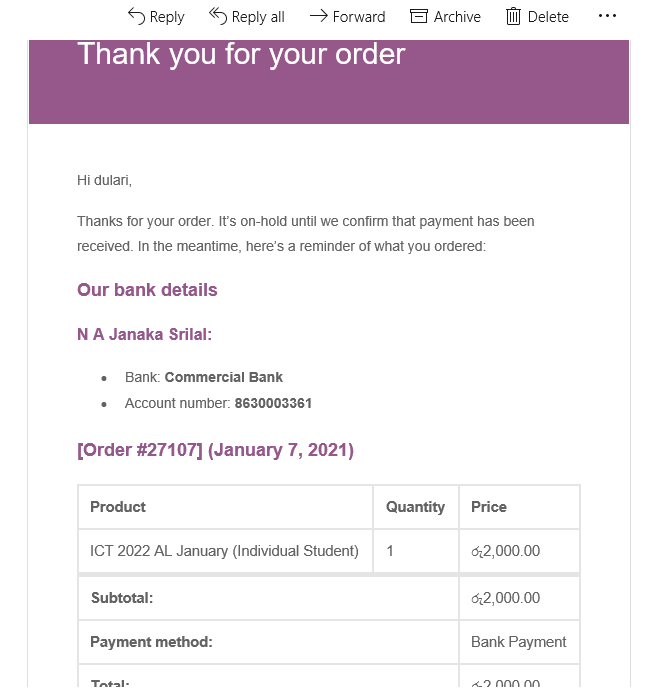The height and width of the screenshot is (688, 665).
Task: Click the Reply text label
Action: click(x=167, y=17)
